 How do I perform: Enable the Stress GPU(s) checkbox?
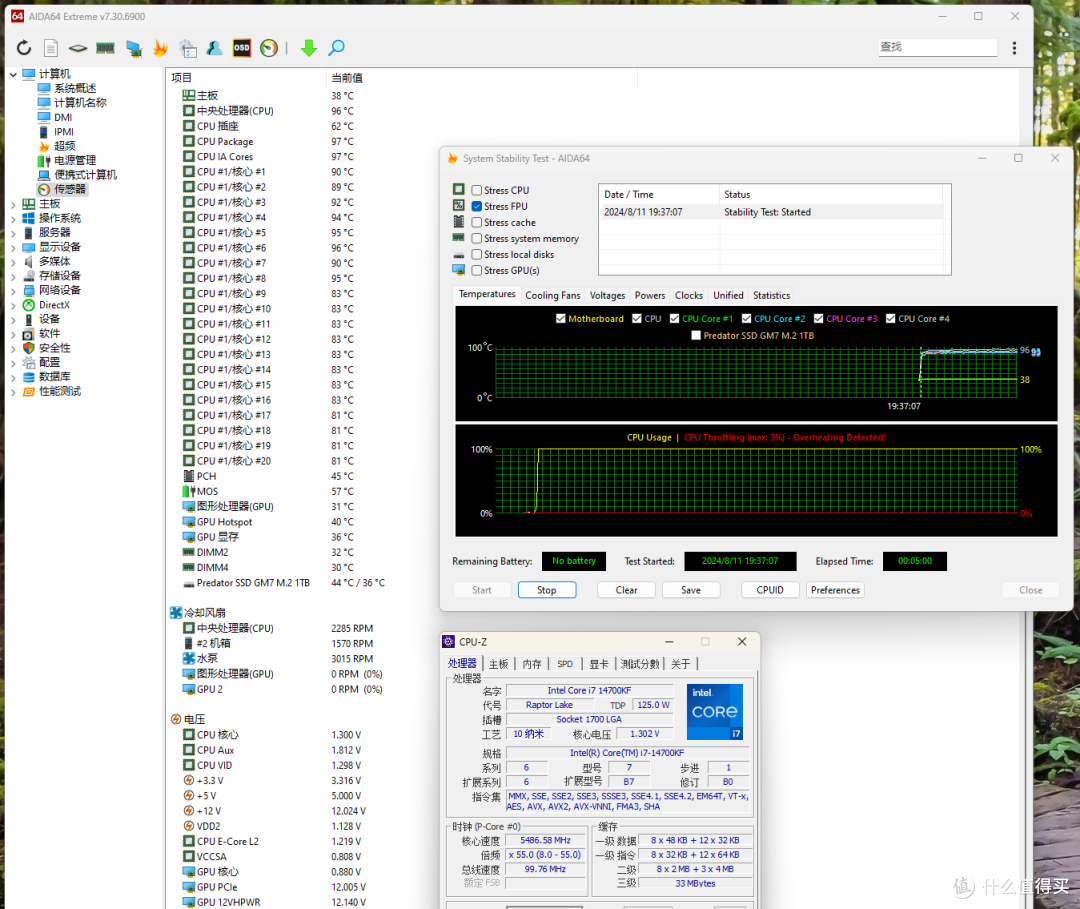pyautogui.click(x=477, y=271)
